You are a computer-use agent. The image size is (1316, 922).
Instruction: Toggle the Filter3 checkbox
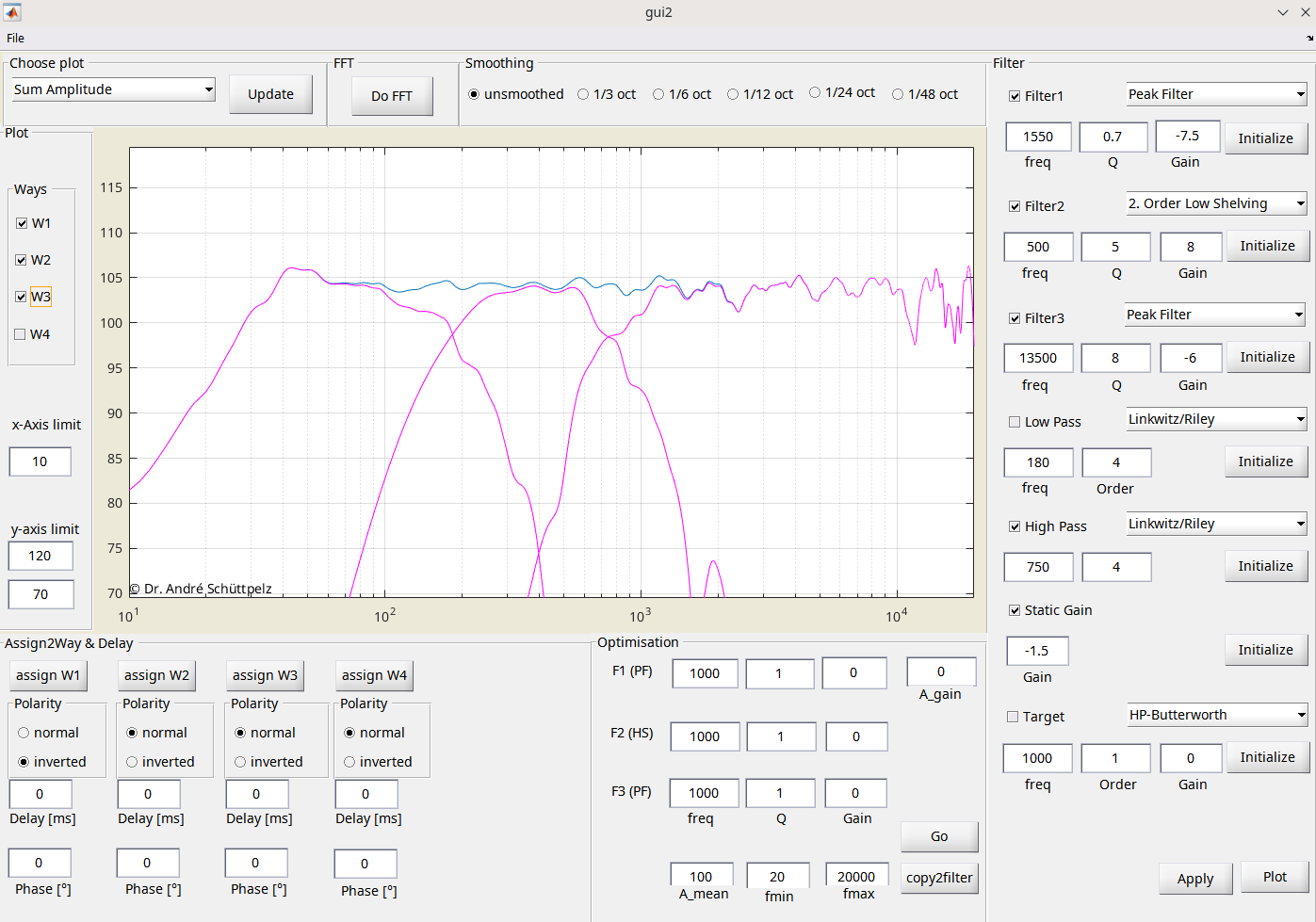(1015, 318)
